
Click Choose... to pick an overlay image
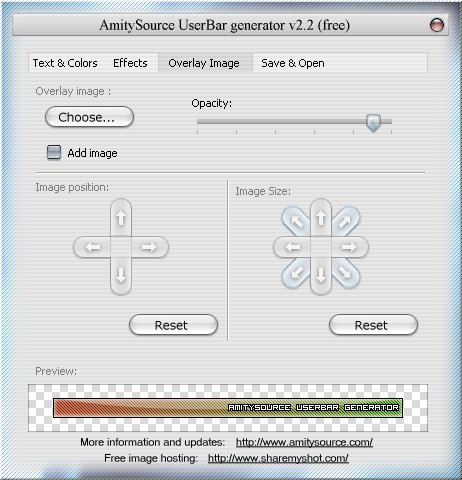pyautogui.click(x=89, y=117)
